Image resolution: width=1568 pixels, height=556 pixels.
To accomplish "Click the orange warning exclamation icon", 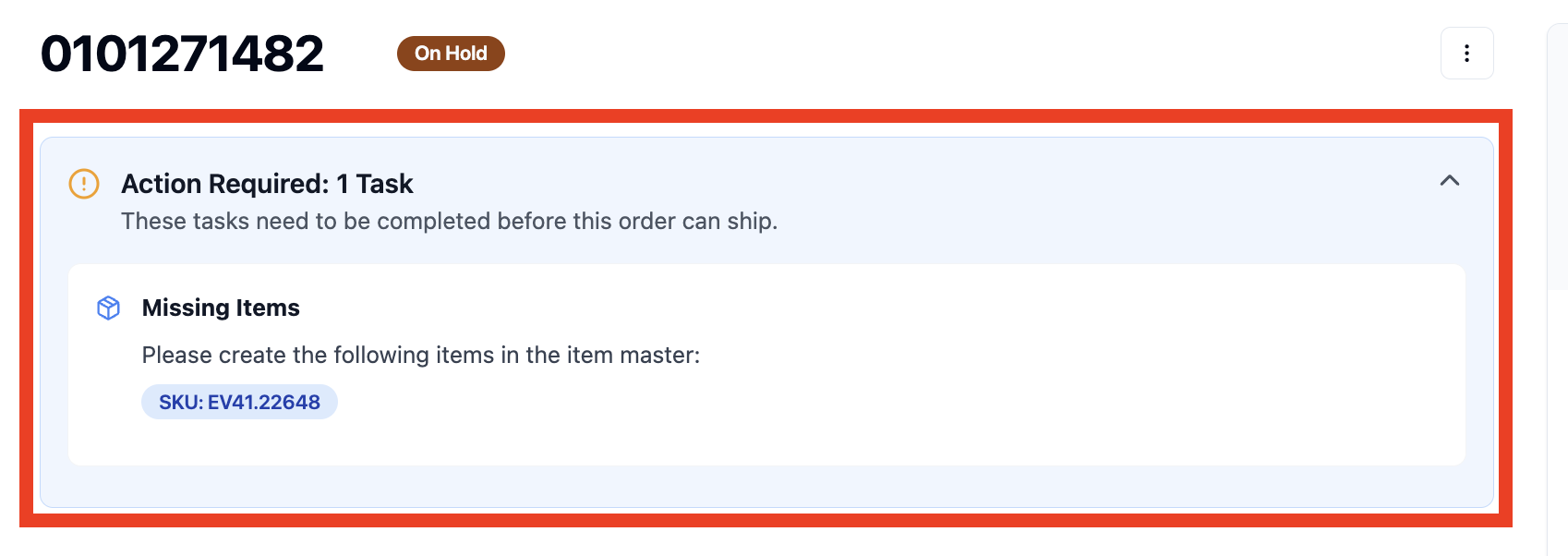I will point(84,184).
